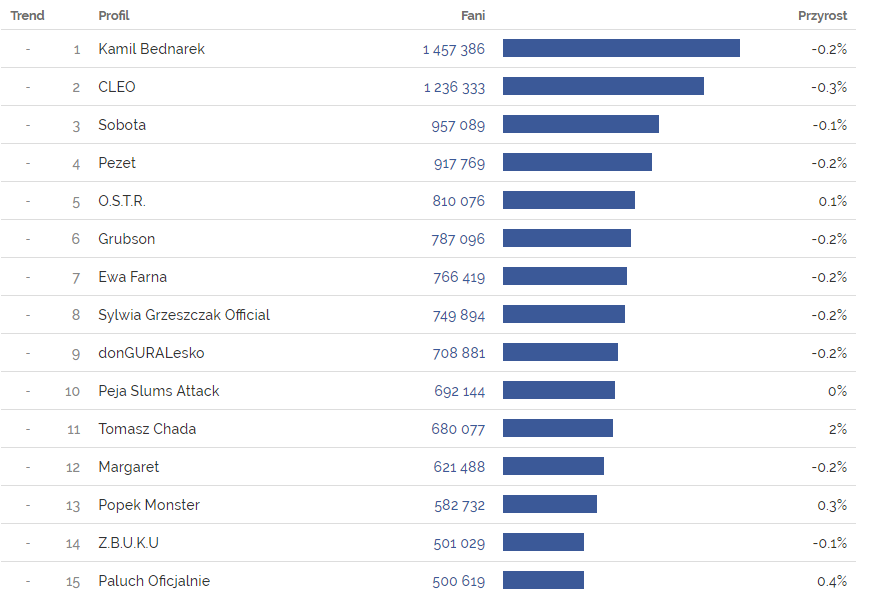
Task: Click the Trend column header
Action: point(27,16)
